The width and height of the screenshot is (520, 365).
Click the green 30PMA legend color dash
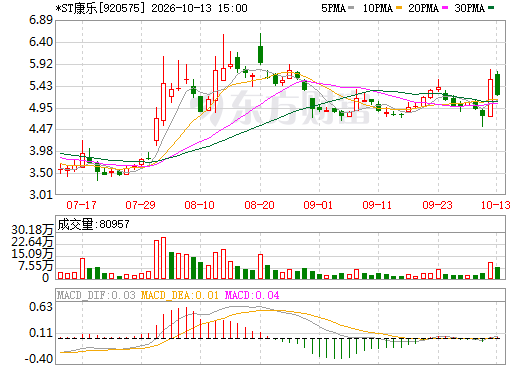[491, 7]
